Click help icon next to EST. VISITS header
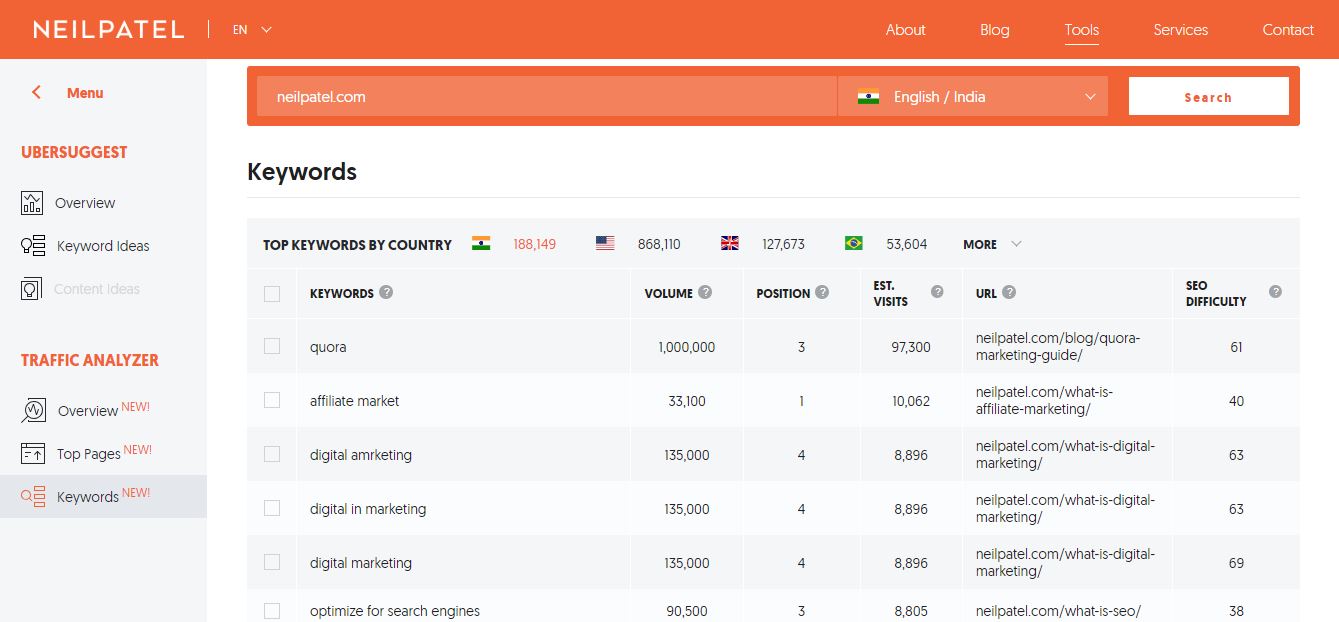 coord(937,292)
